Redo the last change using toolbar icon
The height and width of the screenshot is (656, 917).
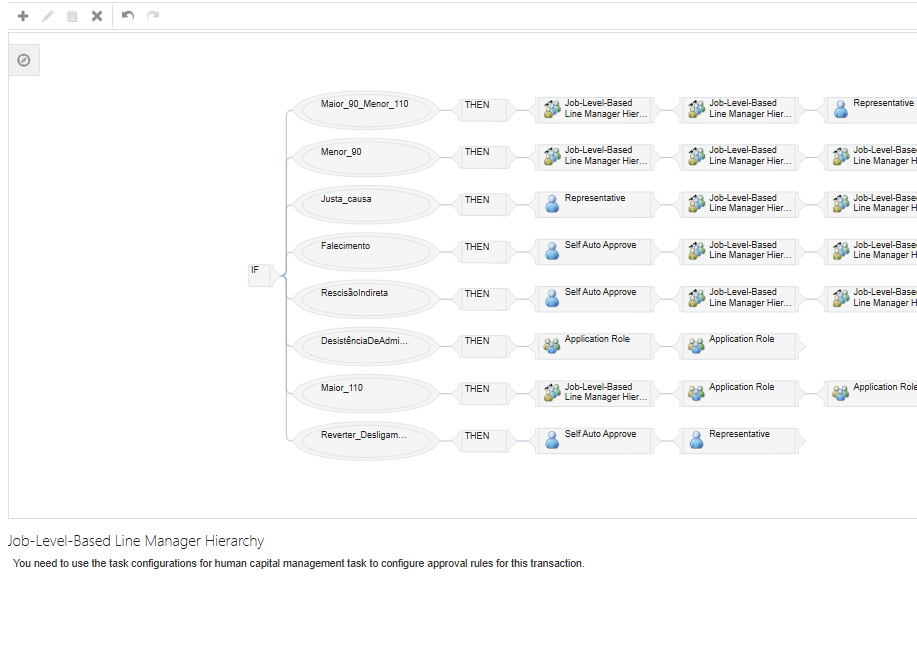[x=151, y=16]
